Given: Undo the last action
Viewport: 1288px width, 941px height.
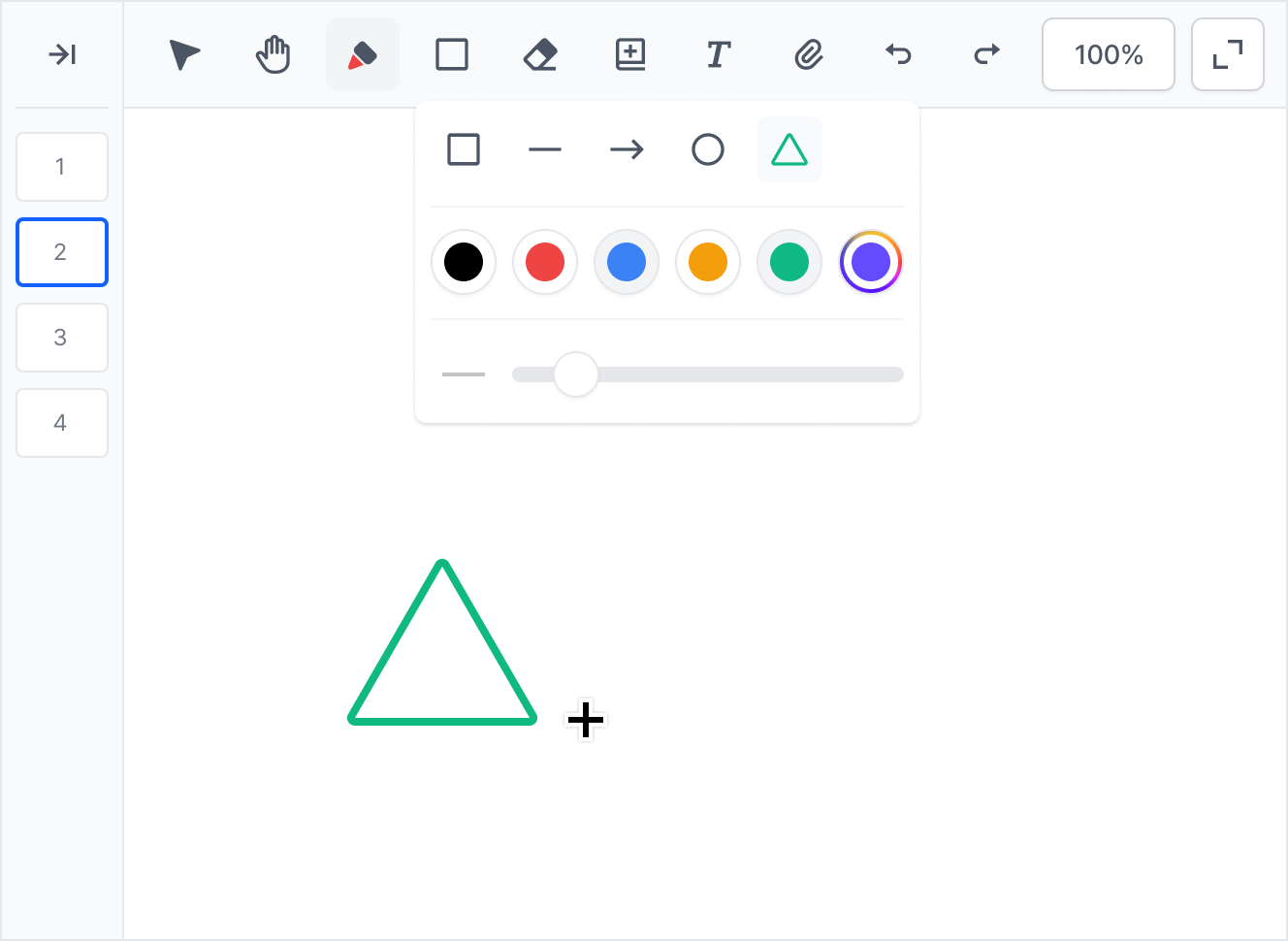Looking at the screenshot, I should click(x=898, y=55).
